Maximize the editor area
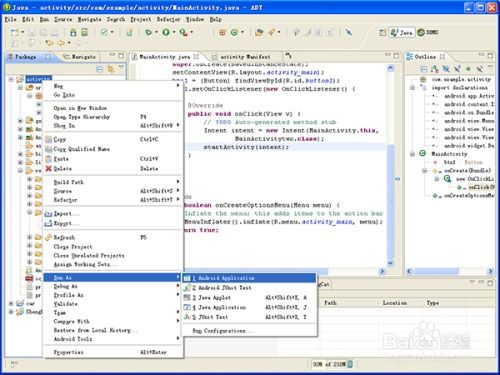Screen dimensions: 500x375 pyautogui.click(x=396, y=55)
